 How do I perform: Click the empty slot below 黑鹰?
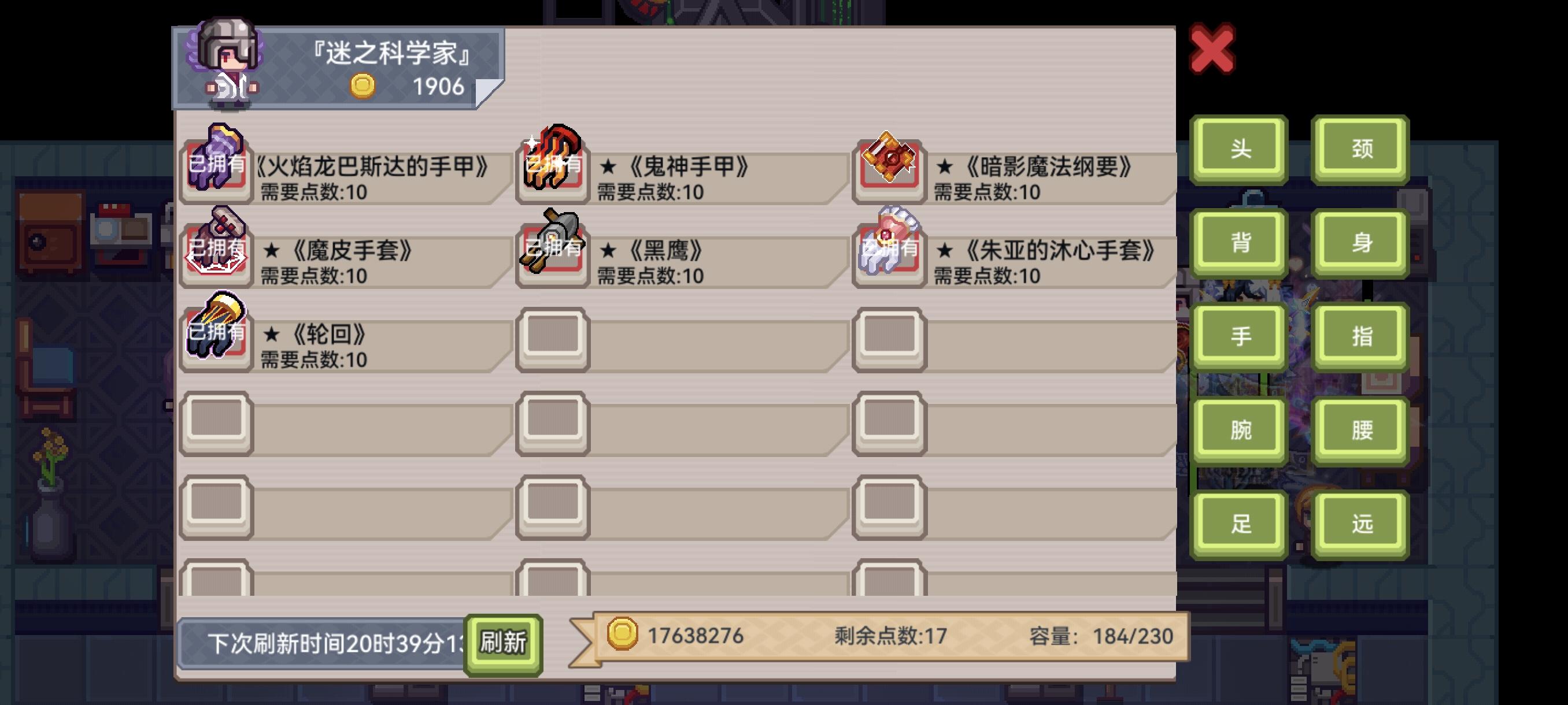point(553,338)
